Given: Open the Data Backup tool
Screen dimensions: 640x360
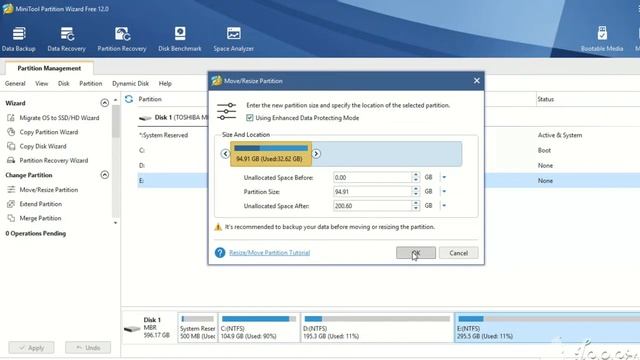Looking at the screenshot, I should pos(18,39).
